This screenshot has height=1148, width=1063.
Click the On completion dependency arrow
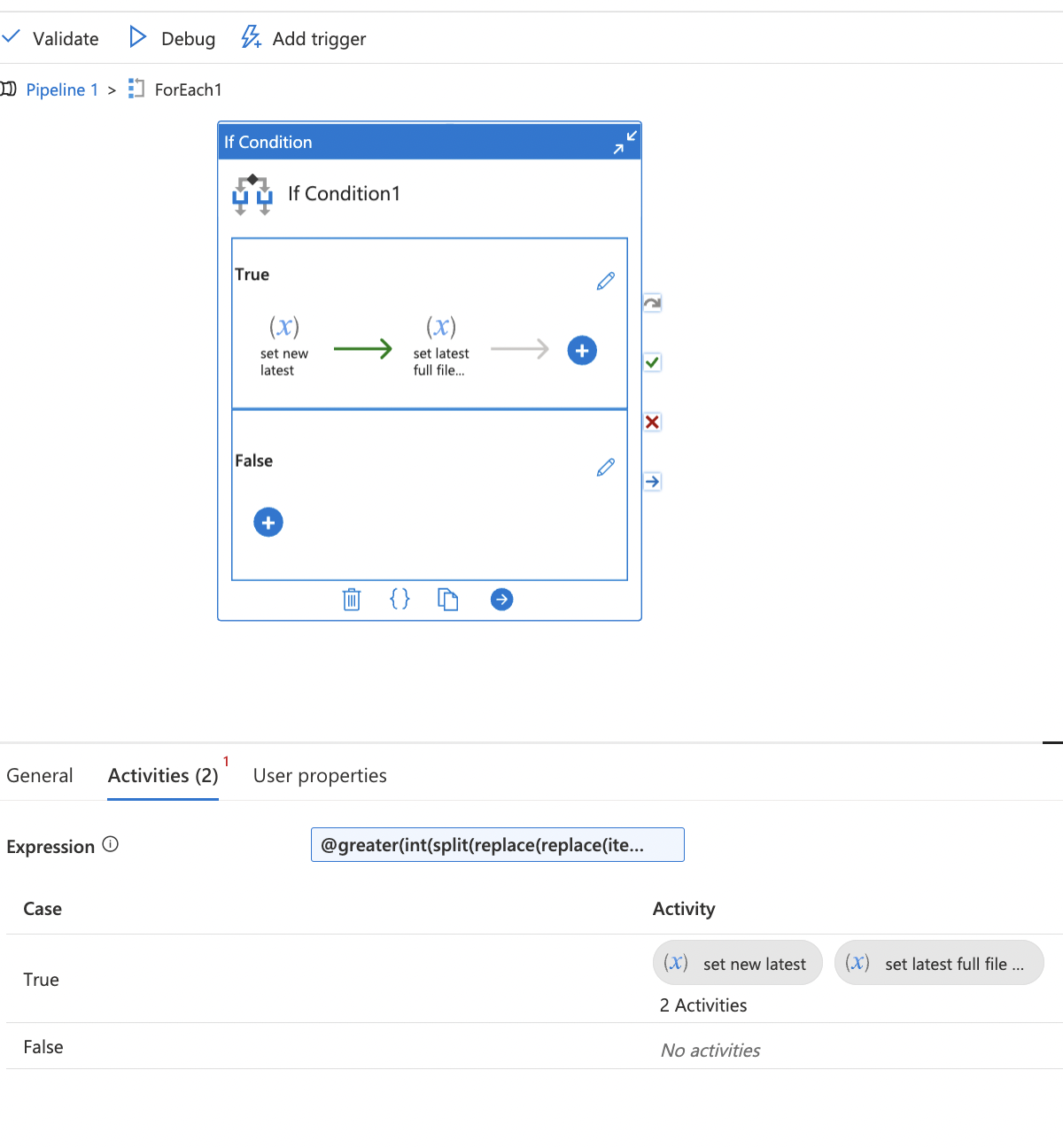click(652, 481)
